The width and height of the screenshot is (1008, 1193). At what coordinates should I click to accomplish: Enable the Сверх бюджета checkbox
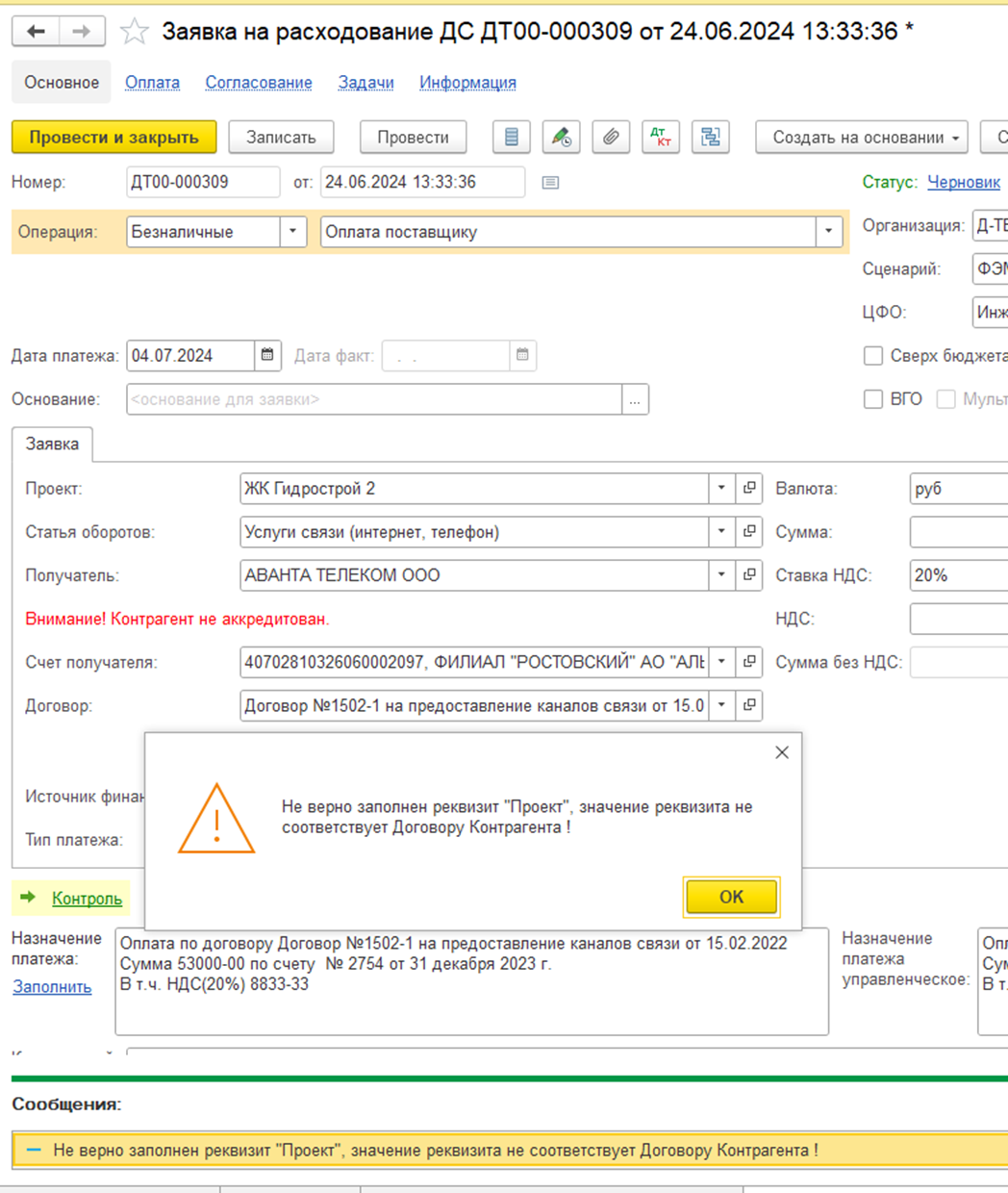click(873, 356)
